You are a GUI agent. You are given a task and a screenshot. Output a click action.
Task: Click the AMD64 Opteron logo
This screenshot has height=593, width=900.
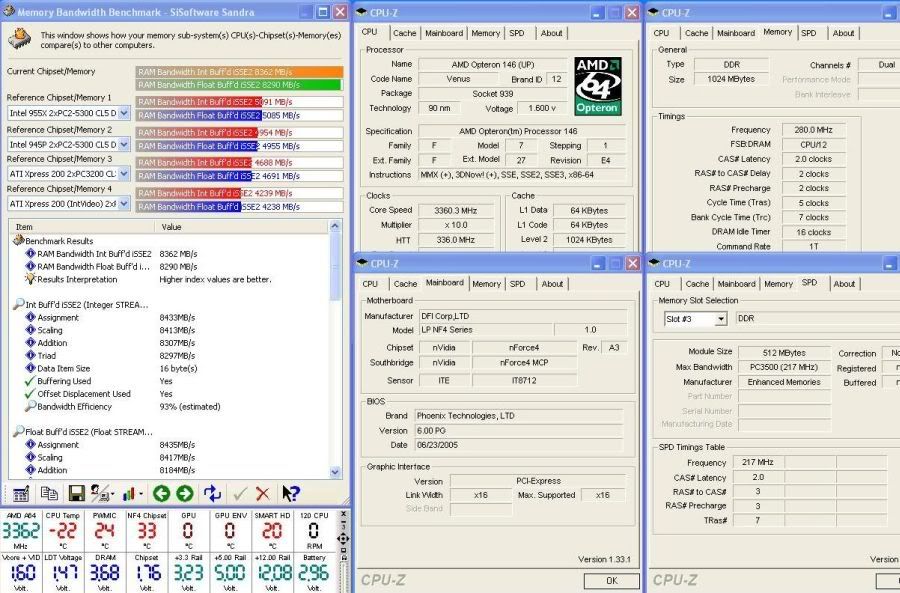pyautogui.click(x=598, y=86)
